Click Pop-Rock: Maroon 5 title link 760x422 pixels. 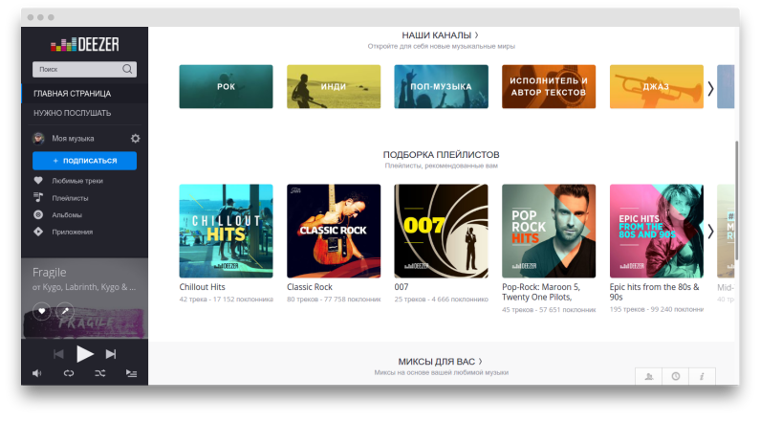pos(541,292)
